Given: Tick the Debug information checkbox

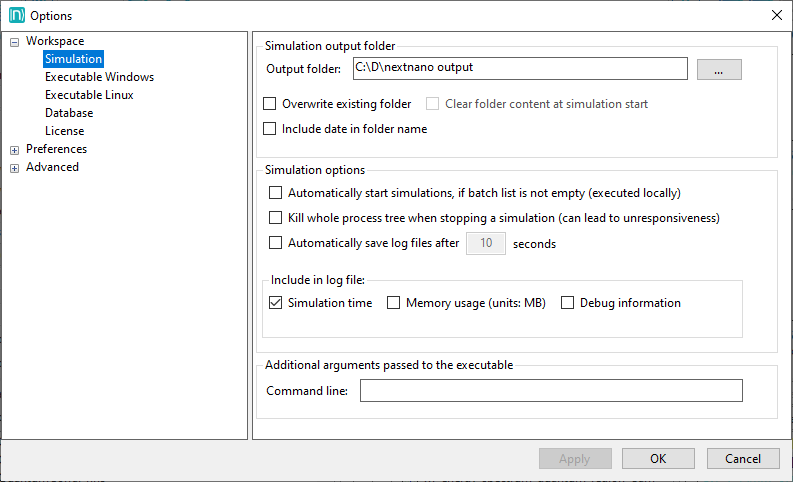Looking at the screenshot, I should click(568, 303).
